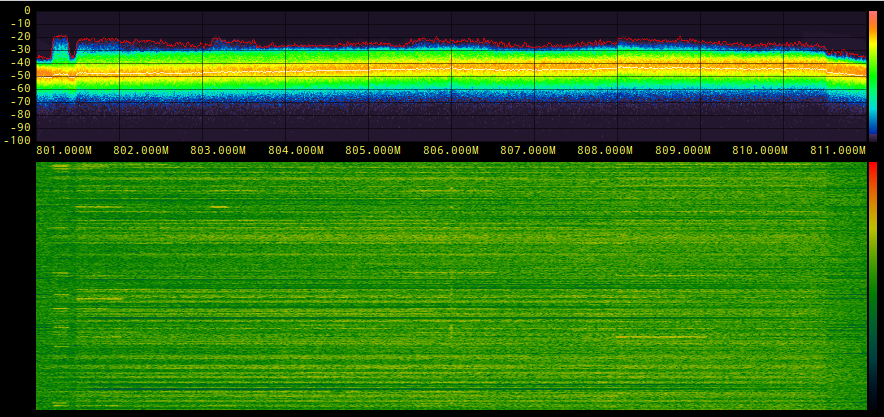The height and width of the screenshot is (417, 884).
Task: Click the waterfall color scale bar
Action: [x=873, y=286]
